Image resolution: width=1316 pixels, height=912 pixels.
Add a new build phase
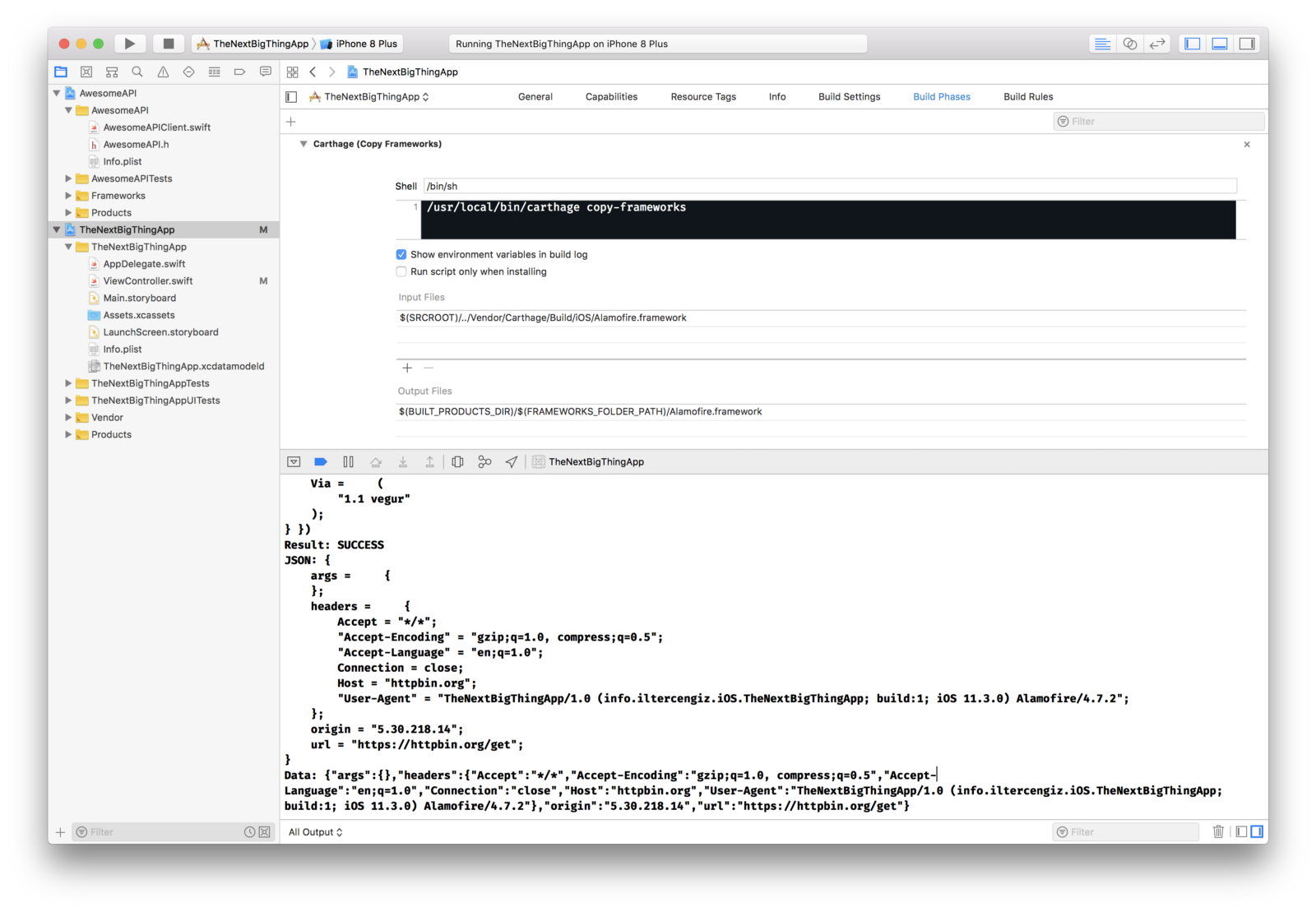(290, 122)
